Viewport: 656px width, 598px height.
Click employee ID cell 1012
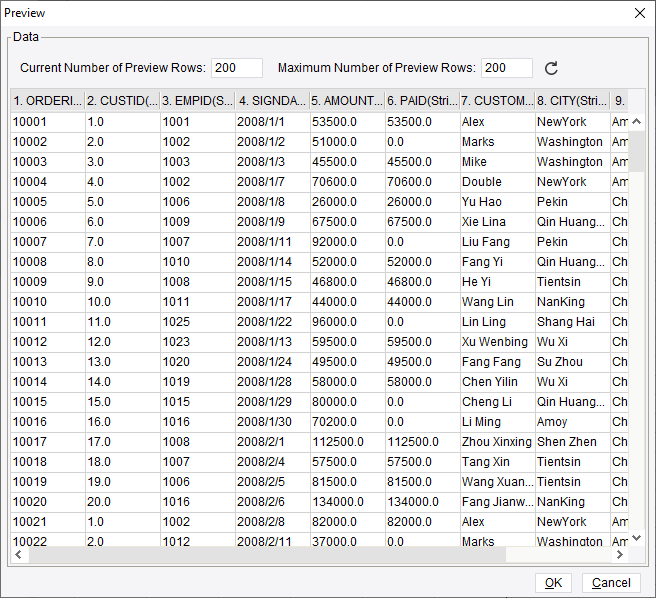click(x=197, y=540)
